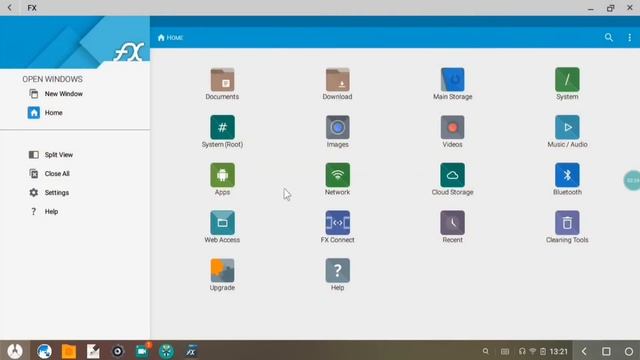Open Cloud Storage
This screenshot has height=360, width=640.
pyautogui.click(x=452, y=179)
